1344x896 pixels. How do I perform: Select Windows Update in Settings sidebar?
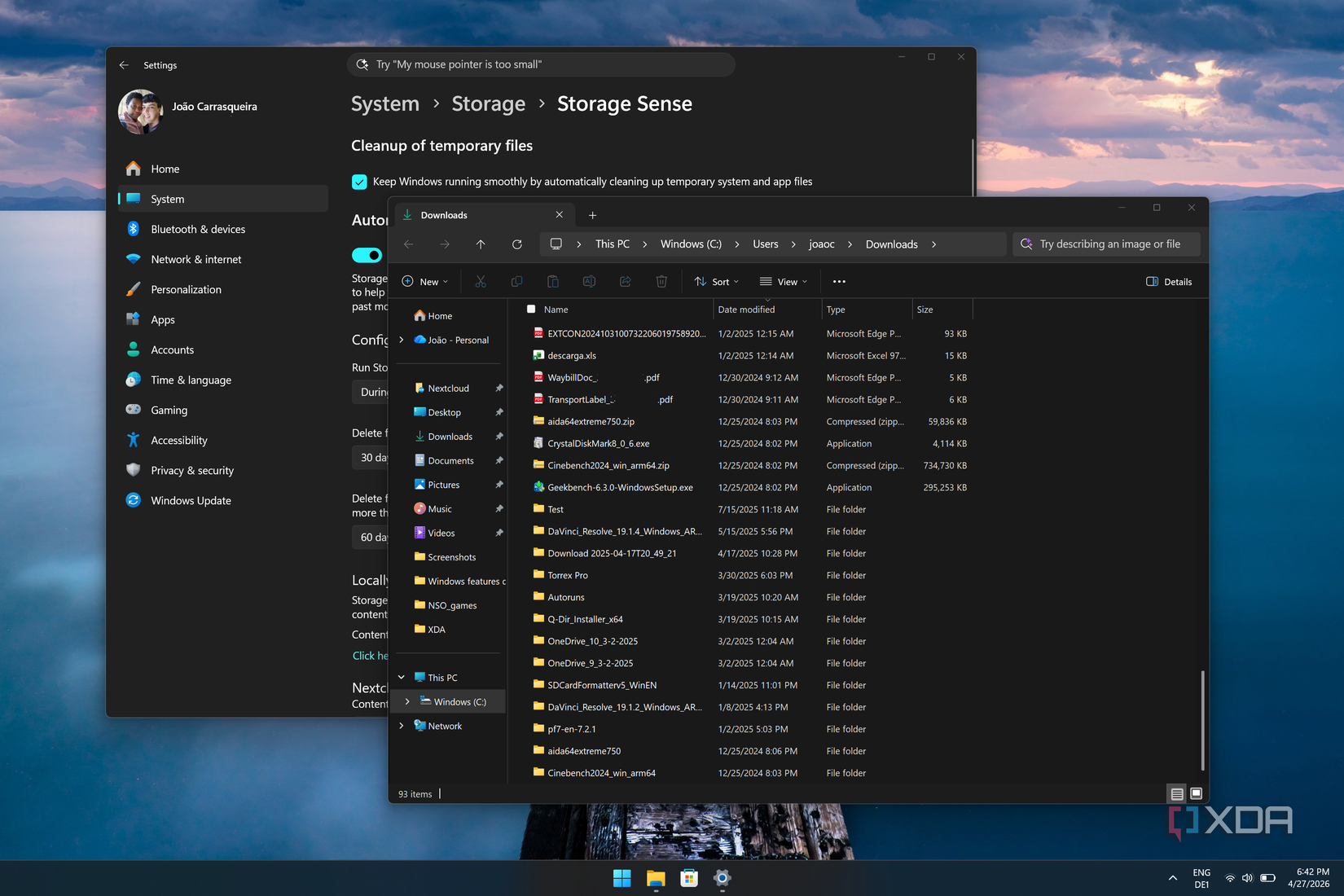click(191, 501)
